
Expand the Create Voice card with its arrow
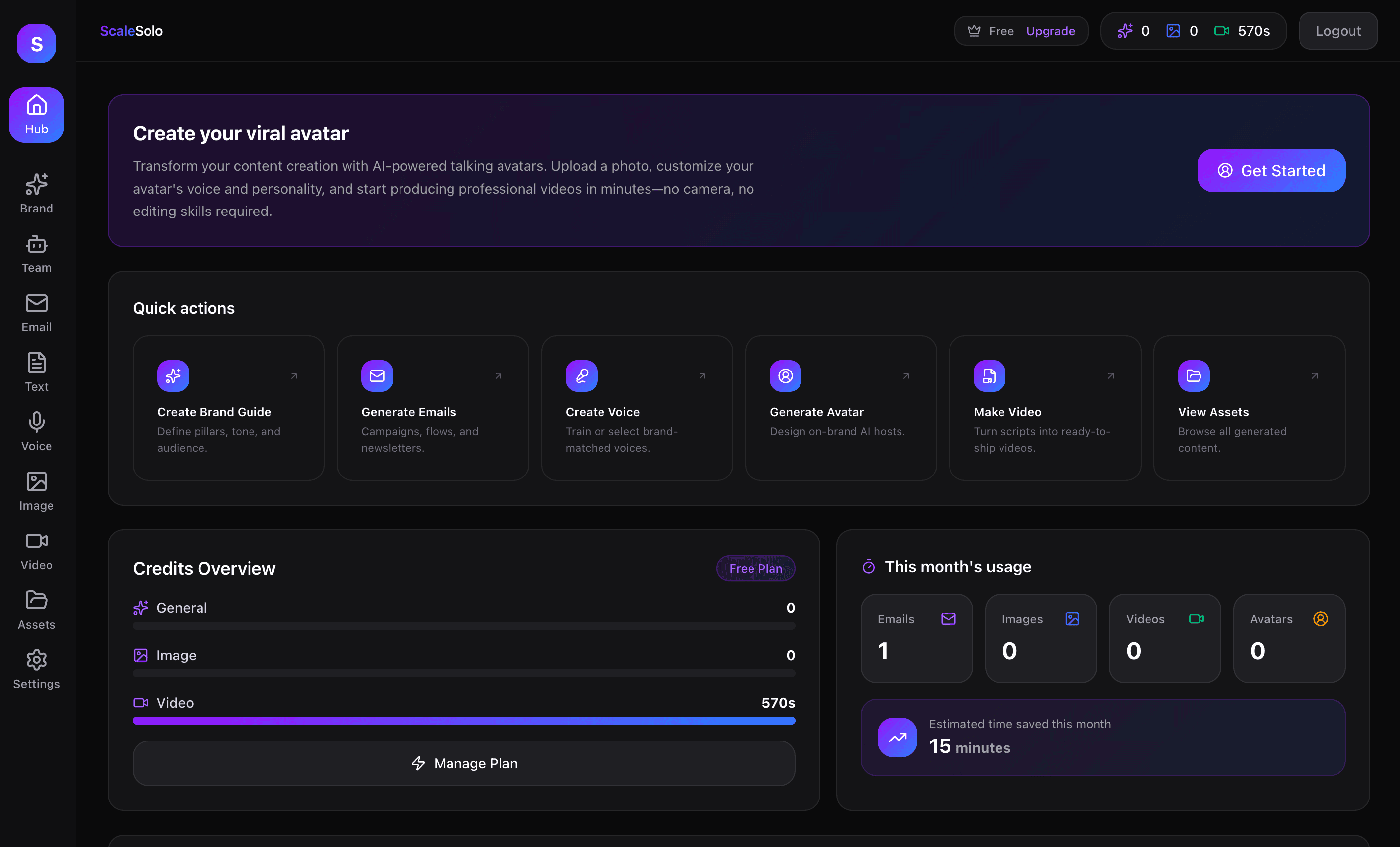pos(702,376)
